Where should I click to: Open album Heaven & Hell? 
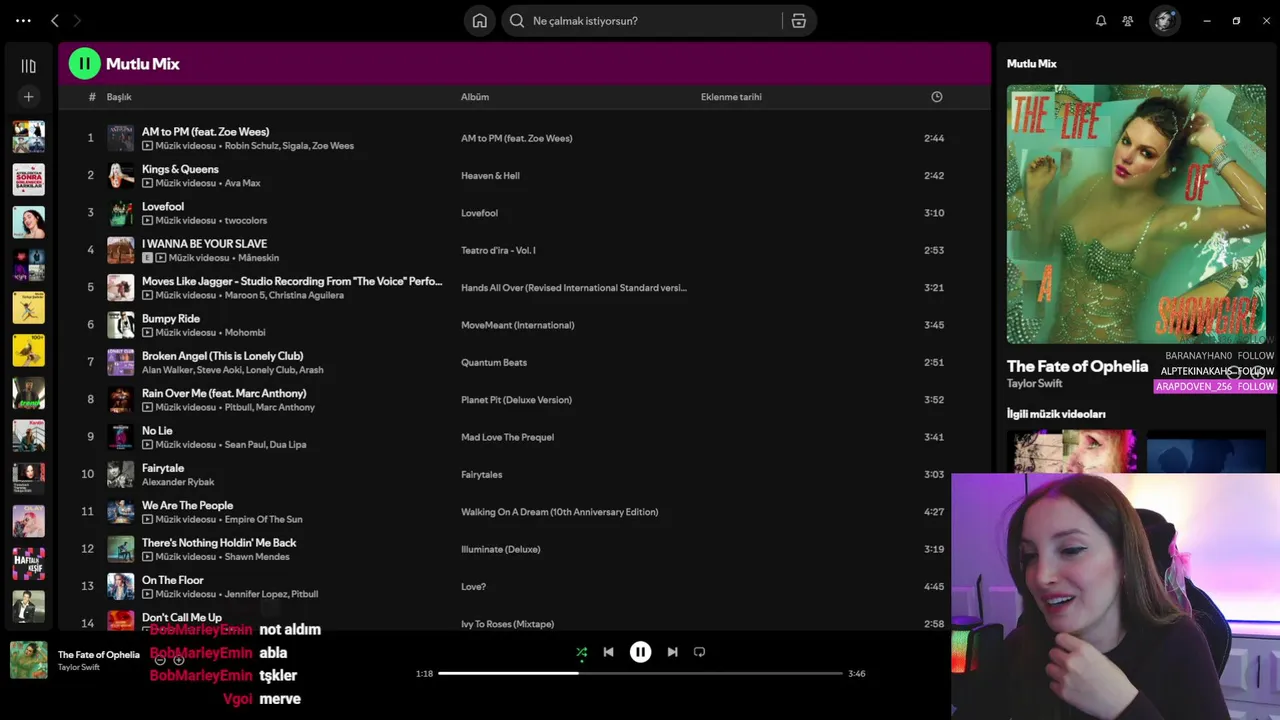490,176
